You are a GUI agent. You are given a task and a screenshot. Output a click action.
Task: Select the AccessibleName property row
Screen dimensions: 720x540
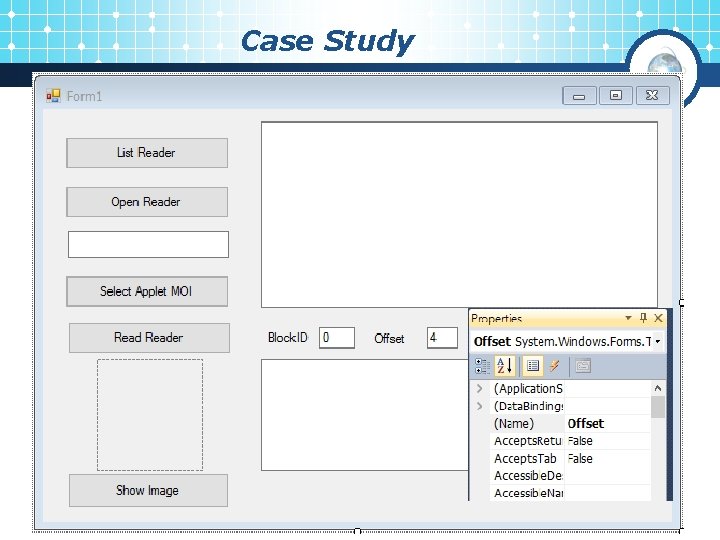pos(570,493)
